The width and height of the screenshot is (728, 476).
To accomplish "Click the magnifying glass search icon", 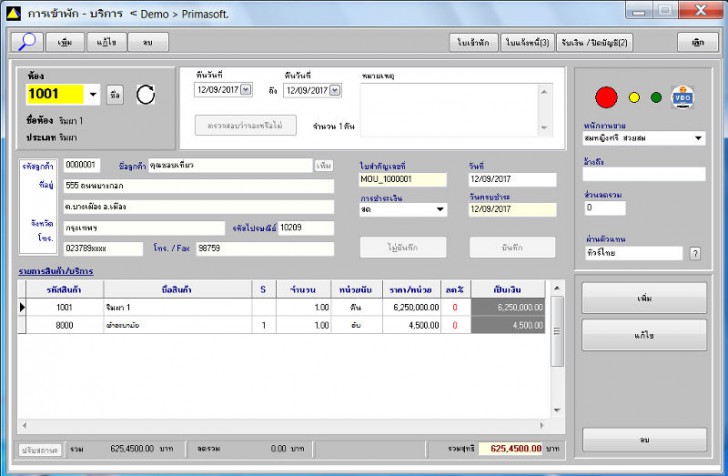I will [x=27, y=42].
